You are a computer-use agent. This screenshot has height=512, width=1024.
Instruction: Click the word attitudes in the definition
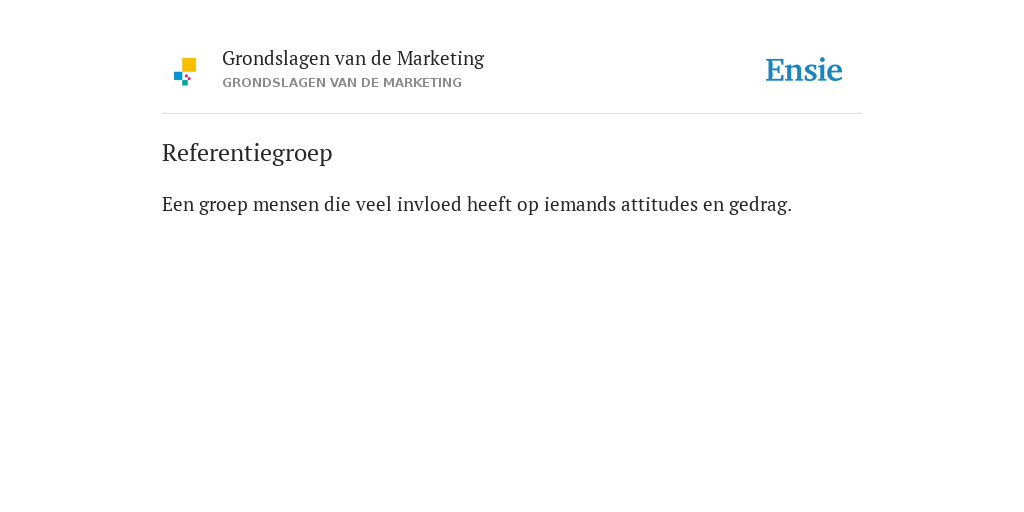(659, 205)
